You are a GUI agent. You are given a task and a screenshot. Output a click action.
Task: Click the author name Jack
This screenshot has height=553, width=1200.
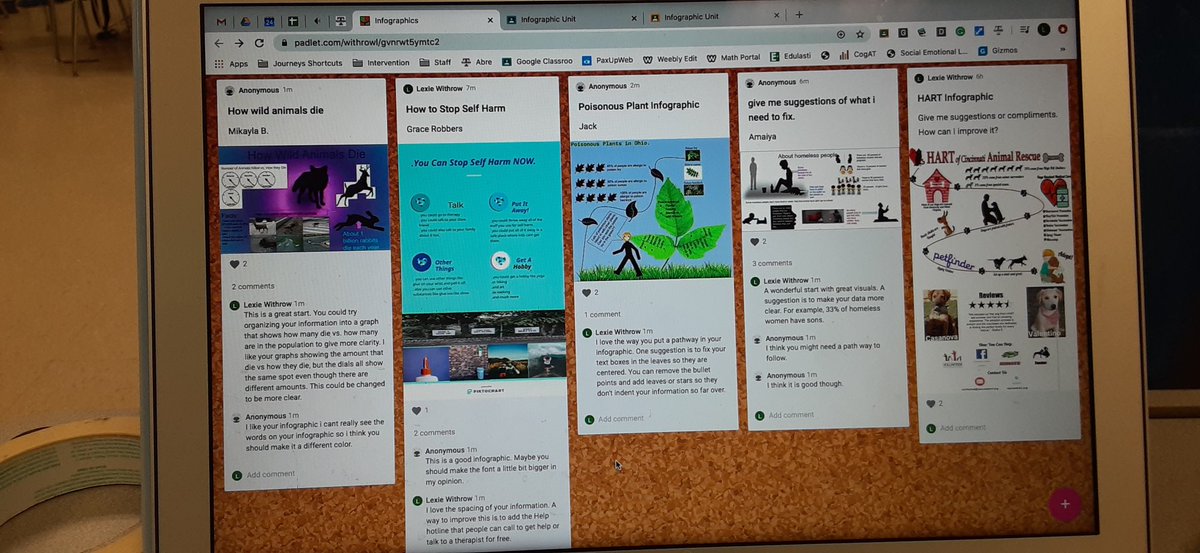(x=587, y=126)
